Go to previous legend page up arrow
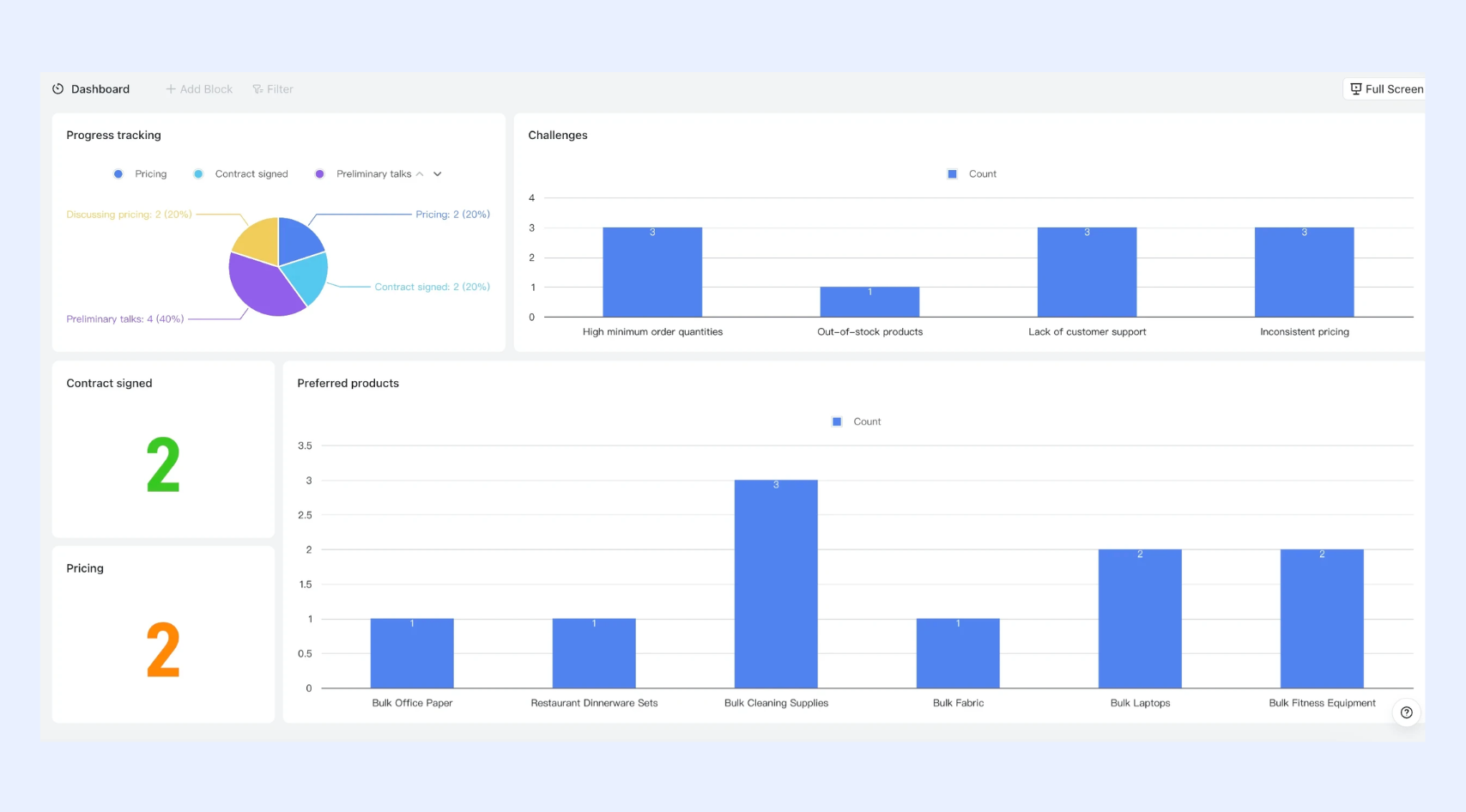This screenshot has width=1466, height=812. (420, 174)
